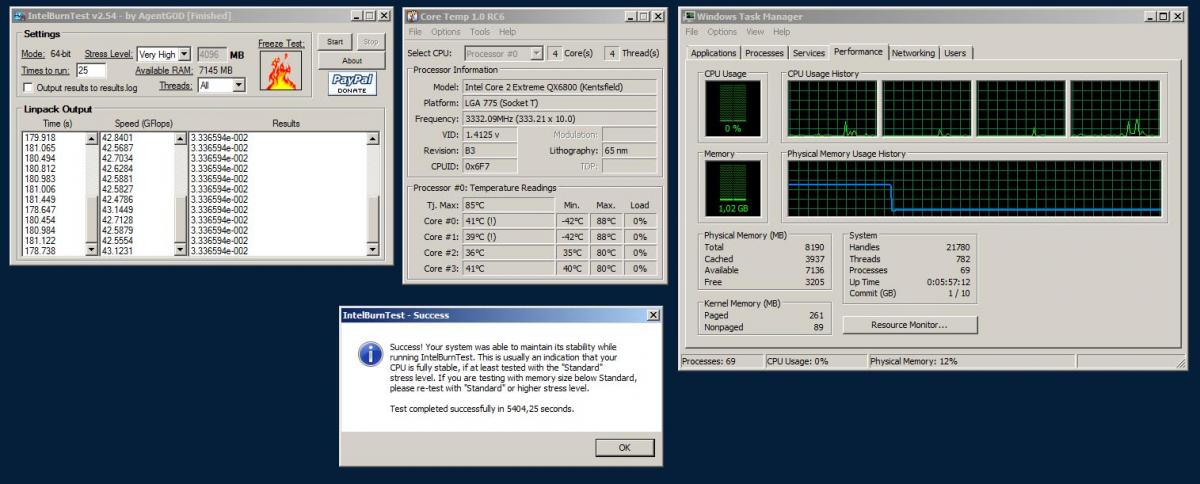The image size is (1200, 484).
Task: Switch to the Users tab
Action: [955, 53]
